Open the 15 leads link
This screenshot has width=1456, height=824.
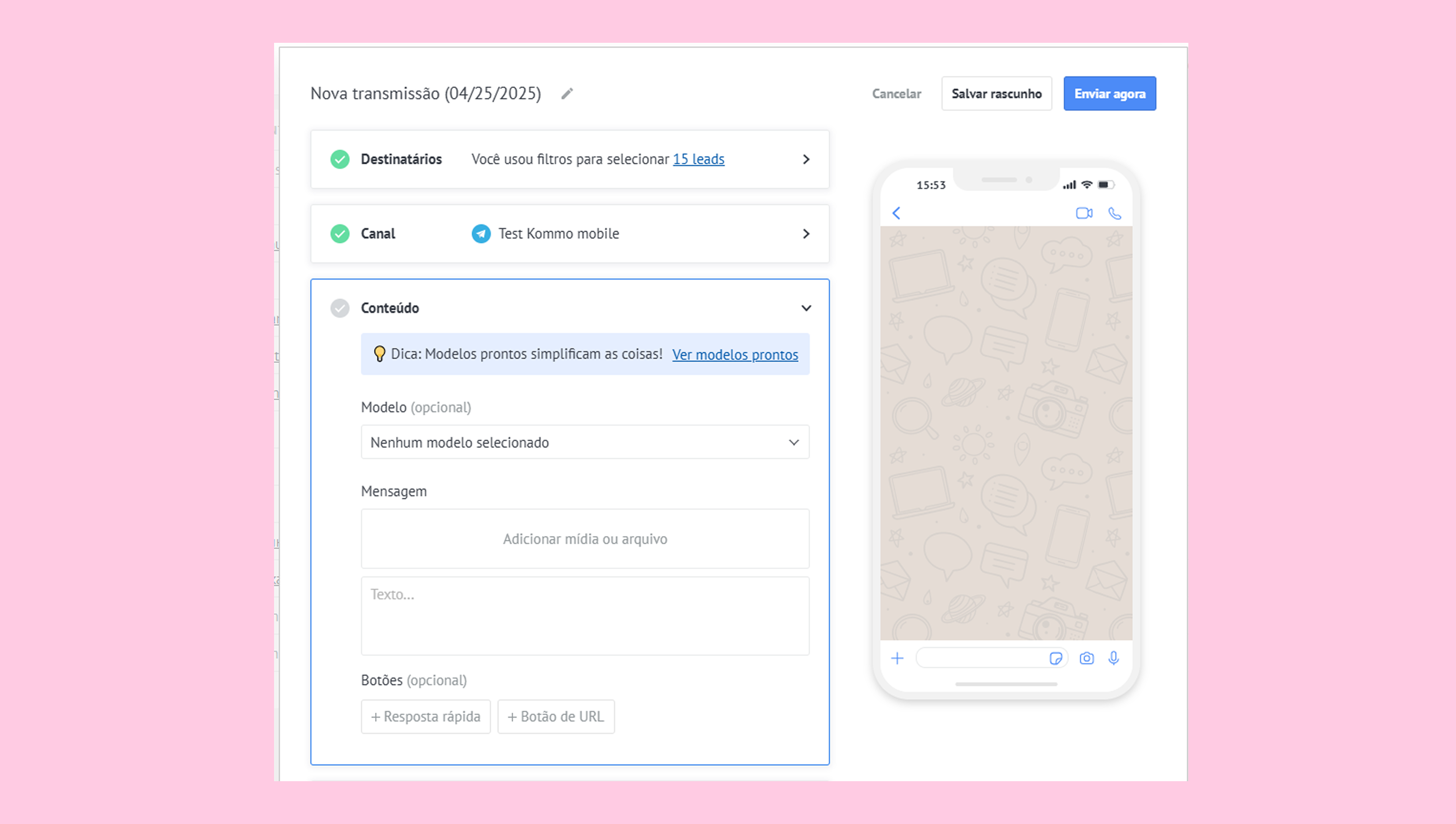pyautogui.click(x=698, y=159)
